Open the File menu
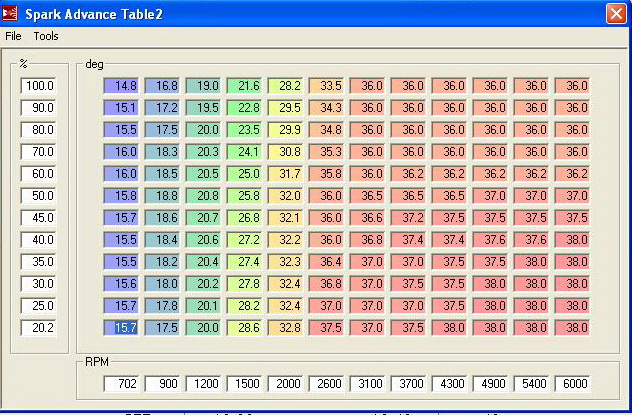632x415 pixels. (x=13, y=36)
